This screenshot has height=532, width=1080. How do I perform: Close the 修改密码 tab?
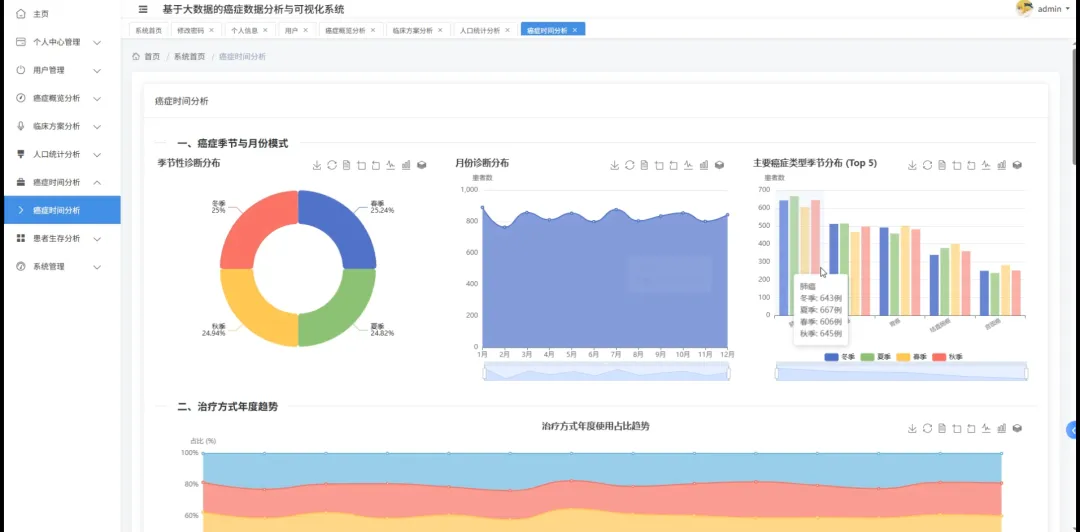click(211, 30)
